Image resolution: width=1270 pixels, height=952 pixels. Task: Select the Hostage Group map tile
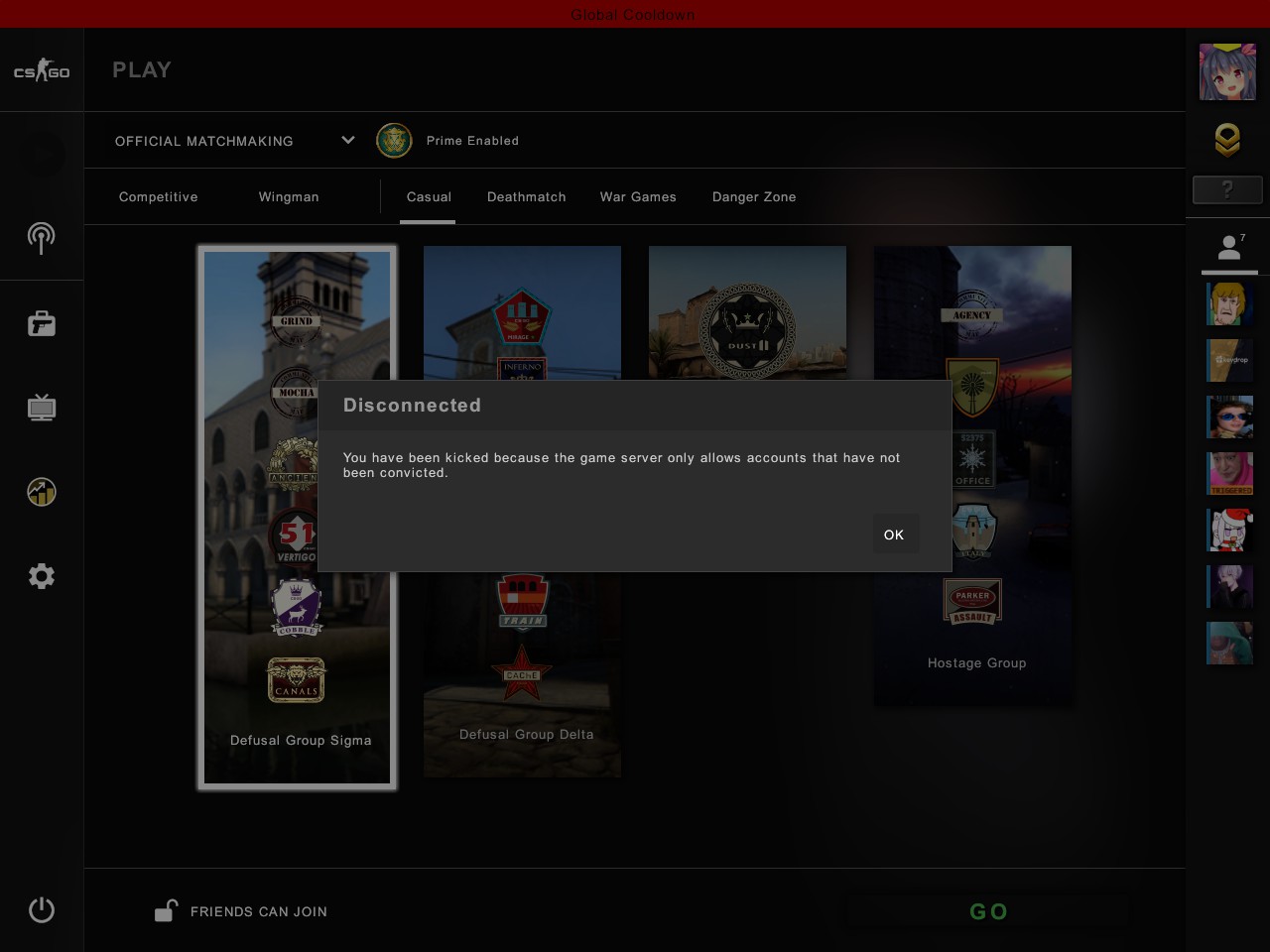pyautogui.click(x=972, y=475)
